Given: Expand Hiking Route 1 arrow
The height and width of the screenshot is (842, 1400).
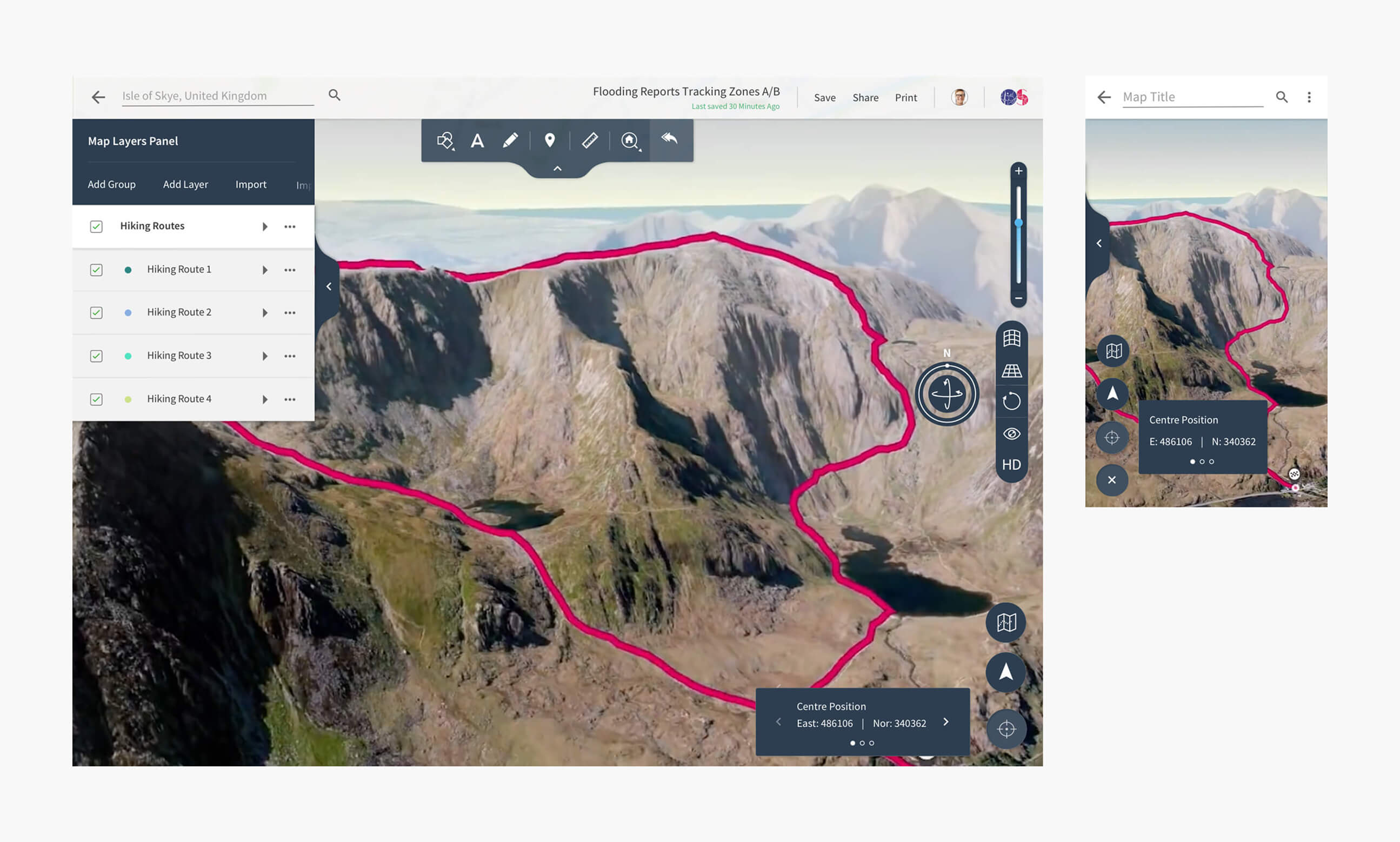Looking at the screenshot, I should coord(265,270).
